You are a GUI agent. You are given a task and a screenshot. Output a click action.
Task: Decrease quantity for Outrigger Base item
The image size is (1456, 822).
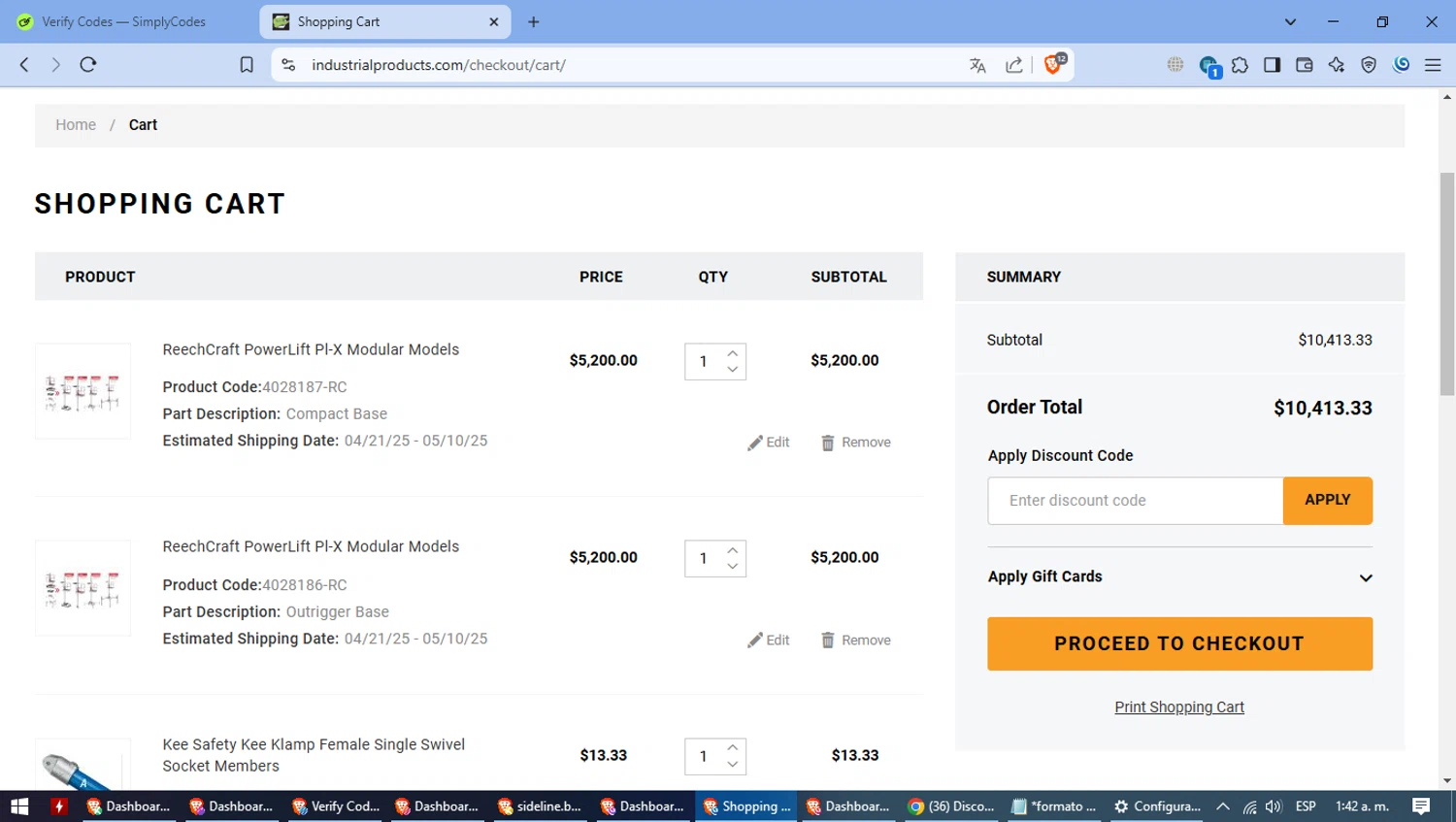(x=733, y=567)
